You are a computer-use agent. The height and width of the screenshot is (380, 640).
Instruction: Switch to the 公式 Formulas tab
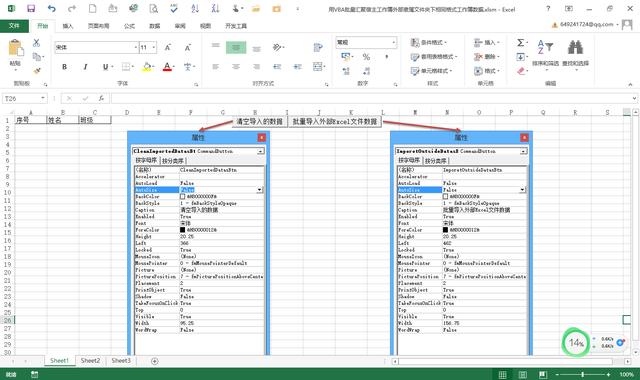[129, 26]
